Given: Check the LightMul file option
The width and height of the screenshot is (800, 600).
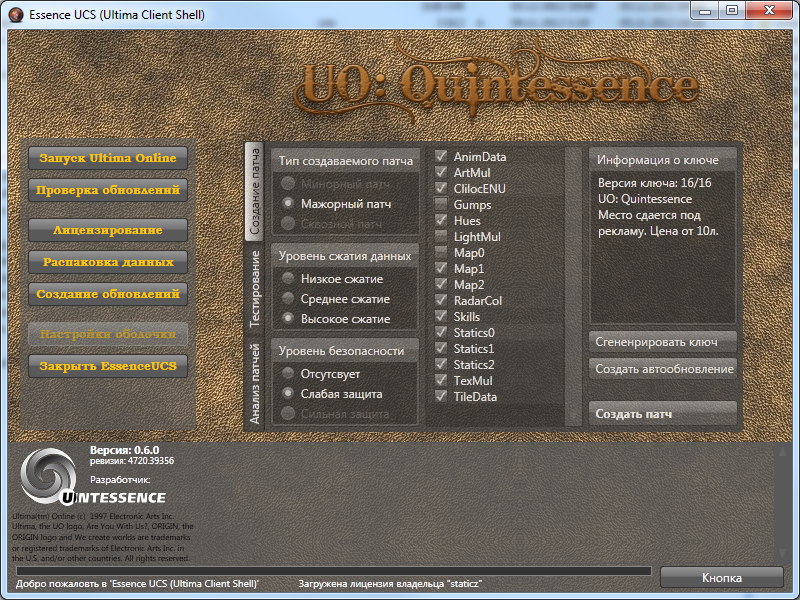Looking at the screenshot, I should pyautogui.click(x=441, y=237).
